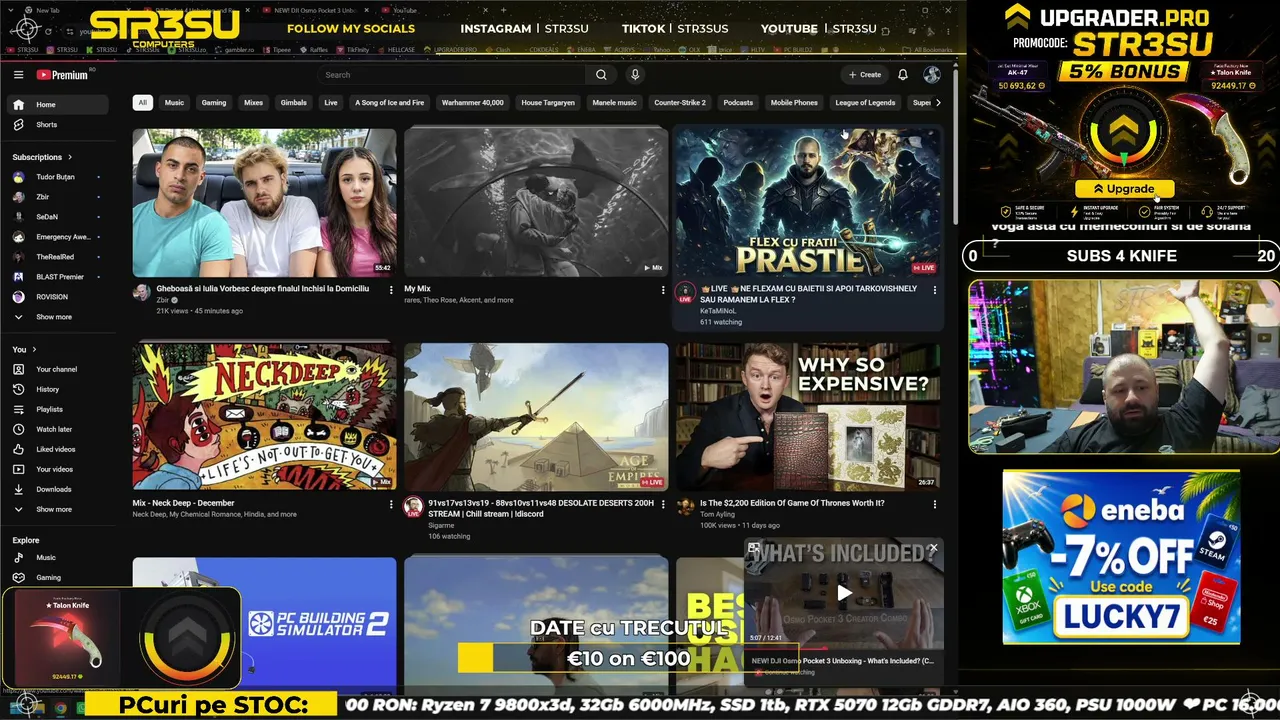Expand the Subscriptions section chevron
Viewport: 1280px width, 720px height.
[x=71, y=157]
